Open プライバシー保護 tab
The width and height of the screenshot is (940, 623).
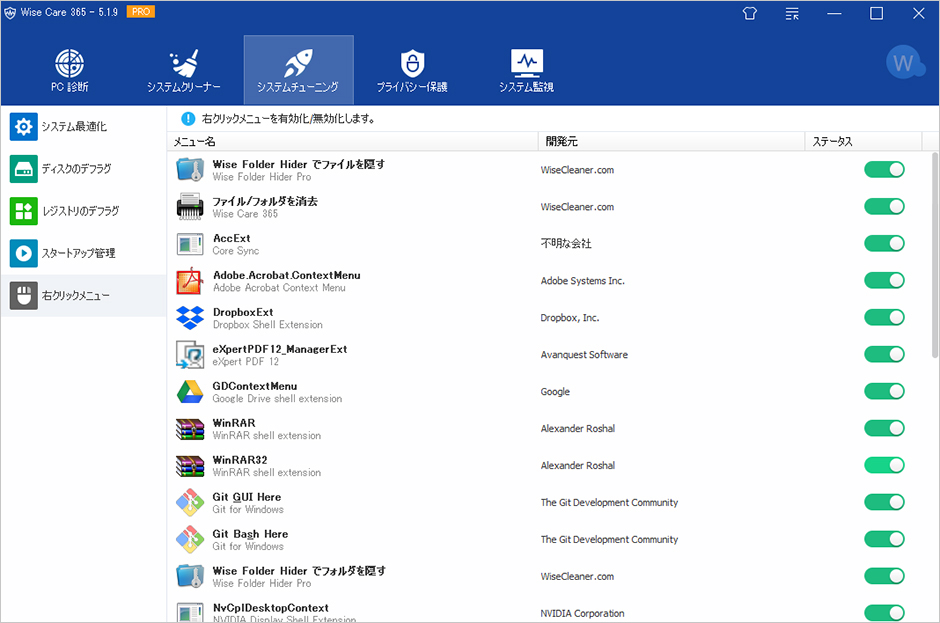pos(412,70)
